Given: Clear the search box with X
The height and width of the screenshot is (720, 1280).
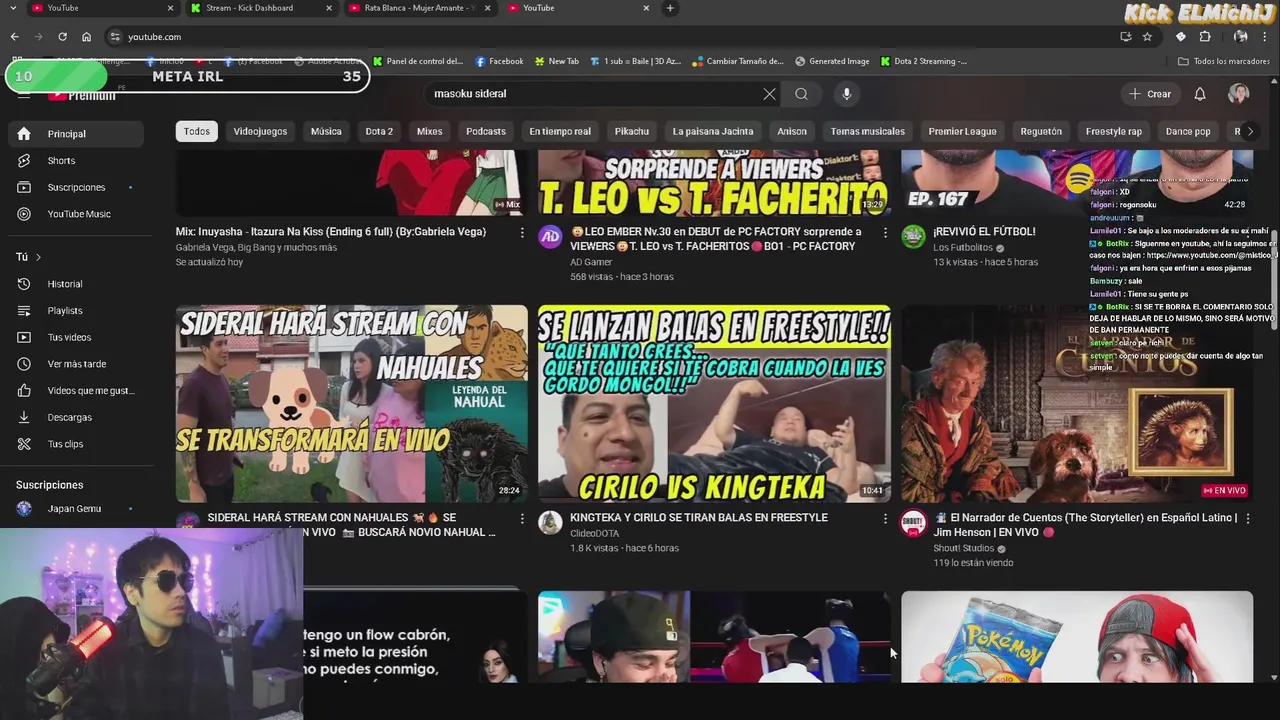Looking at the screenshot, I should [x=769, y=94].
